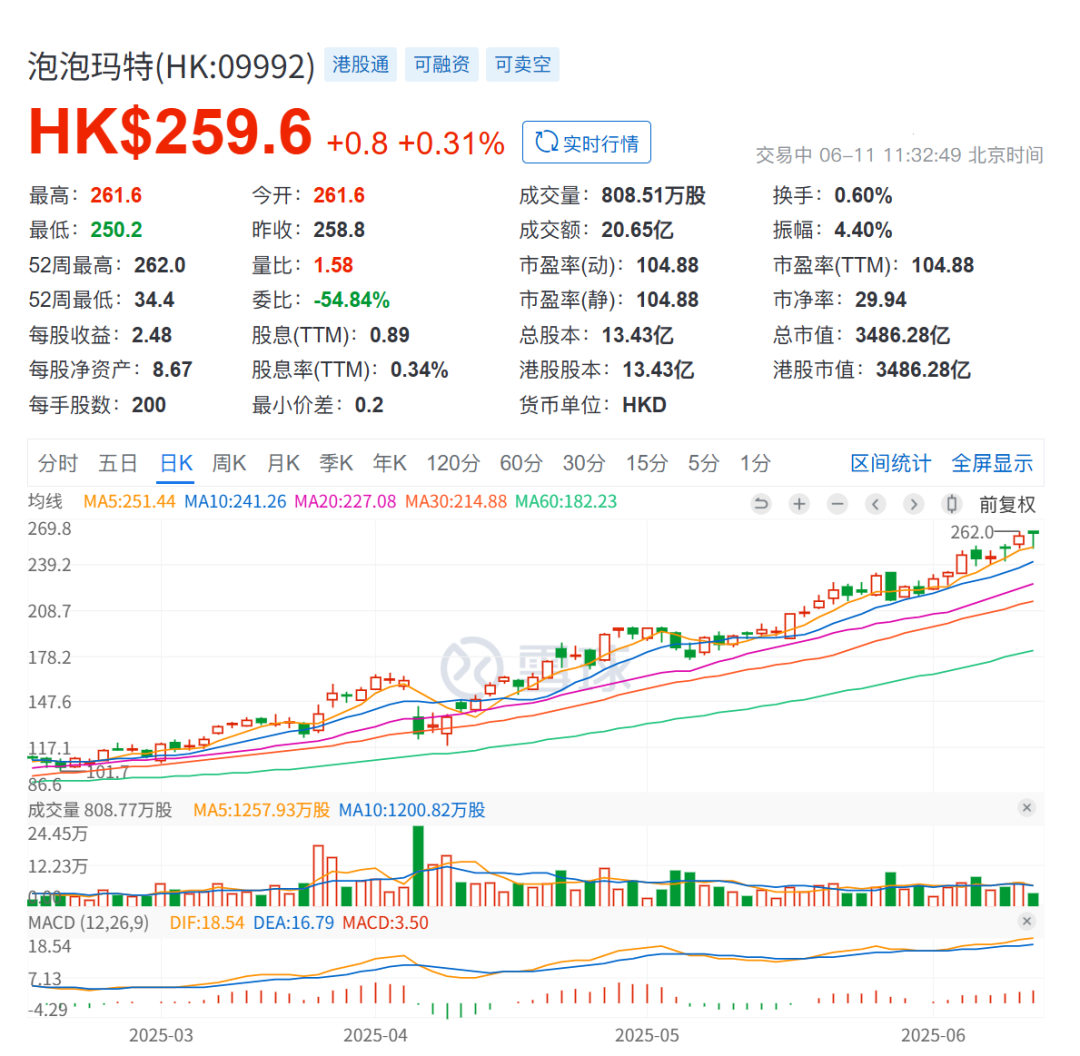Click volume MA10:1200.82万股 label
The height and width of the screenshot is (1056, 1080).
(x=412, y=809)
